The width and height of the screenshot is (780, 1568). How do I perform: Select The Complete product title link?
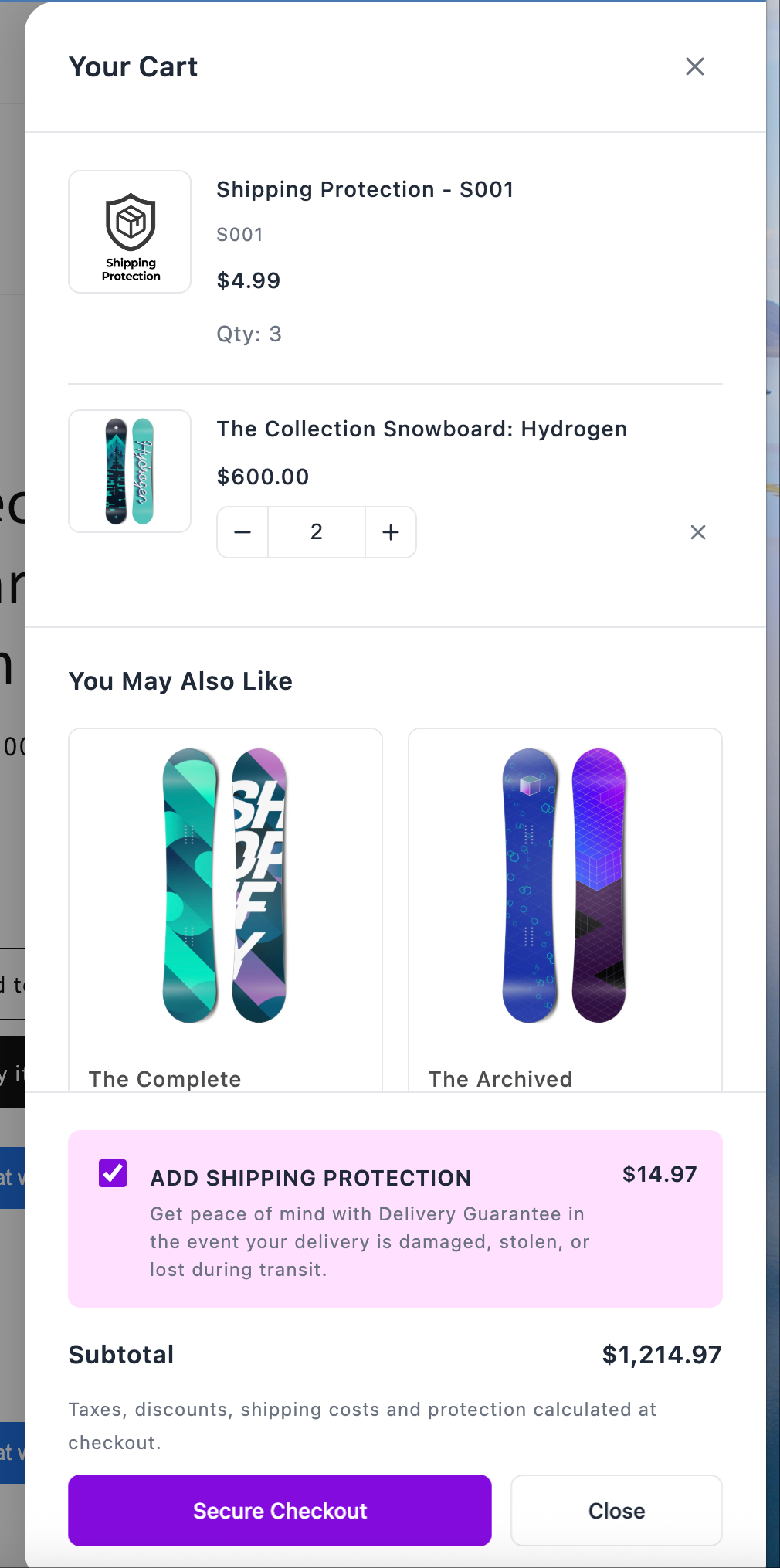click(x=165, y=1079)
